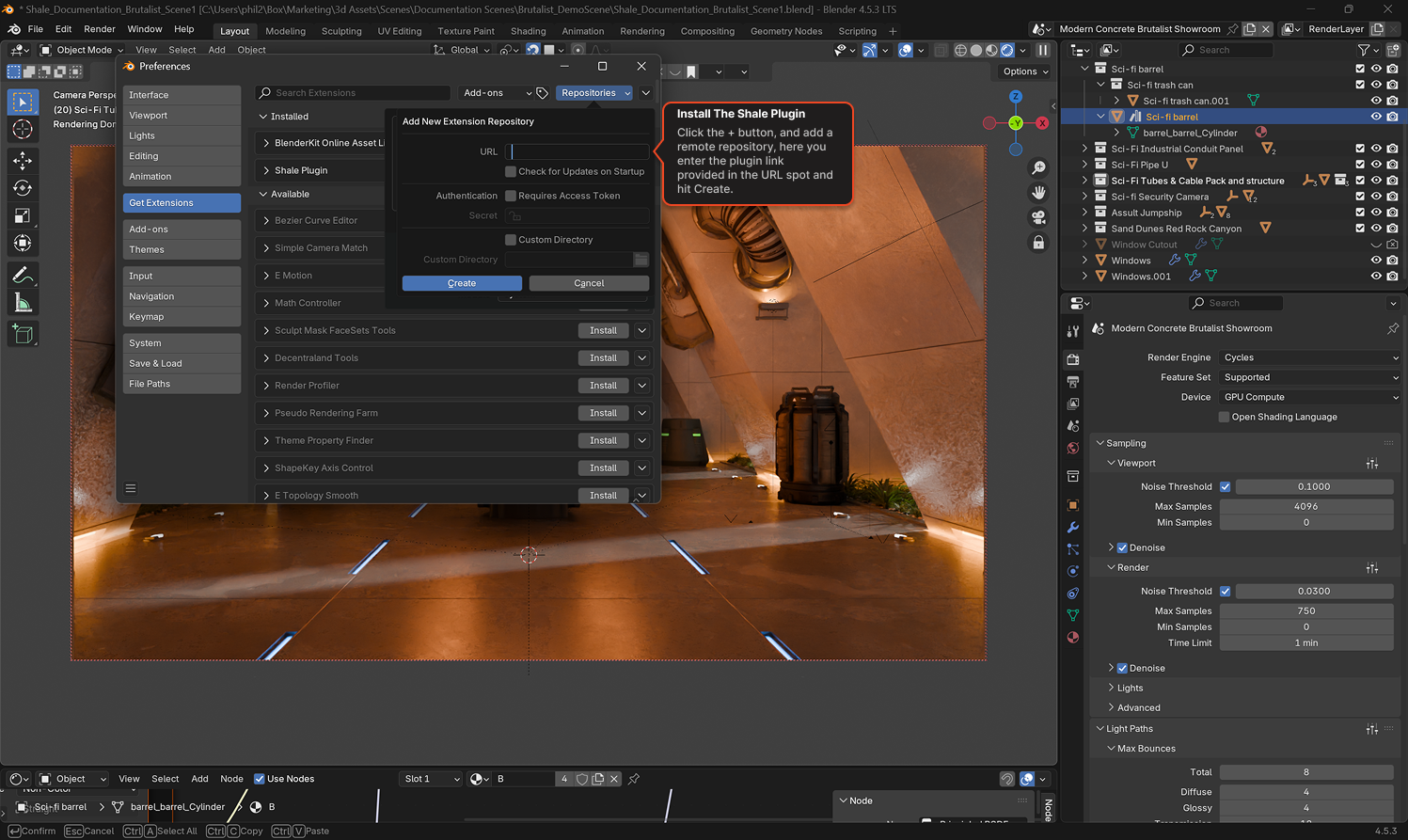Open the Object Data properties green triangle tab

[1073, 615]
